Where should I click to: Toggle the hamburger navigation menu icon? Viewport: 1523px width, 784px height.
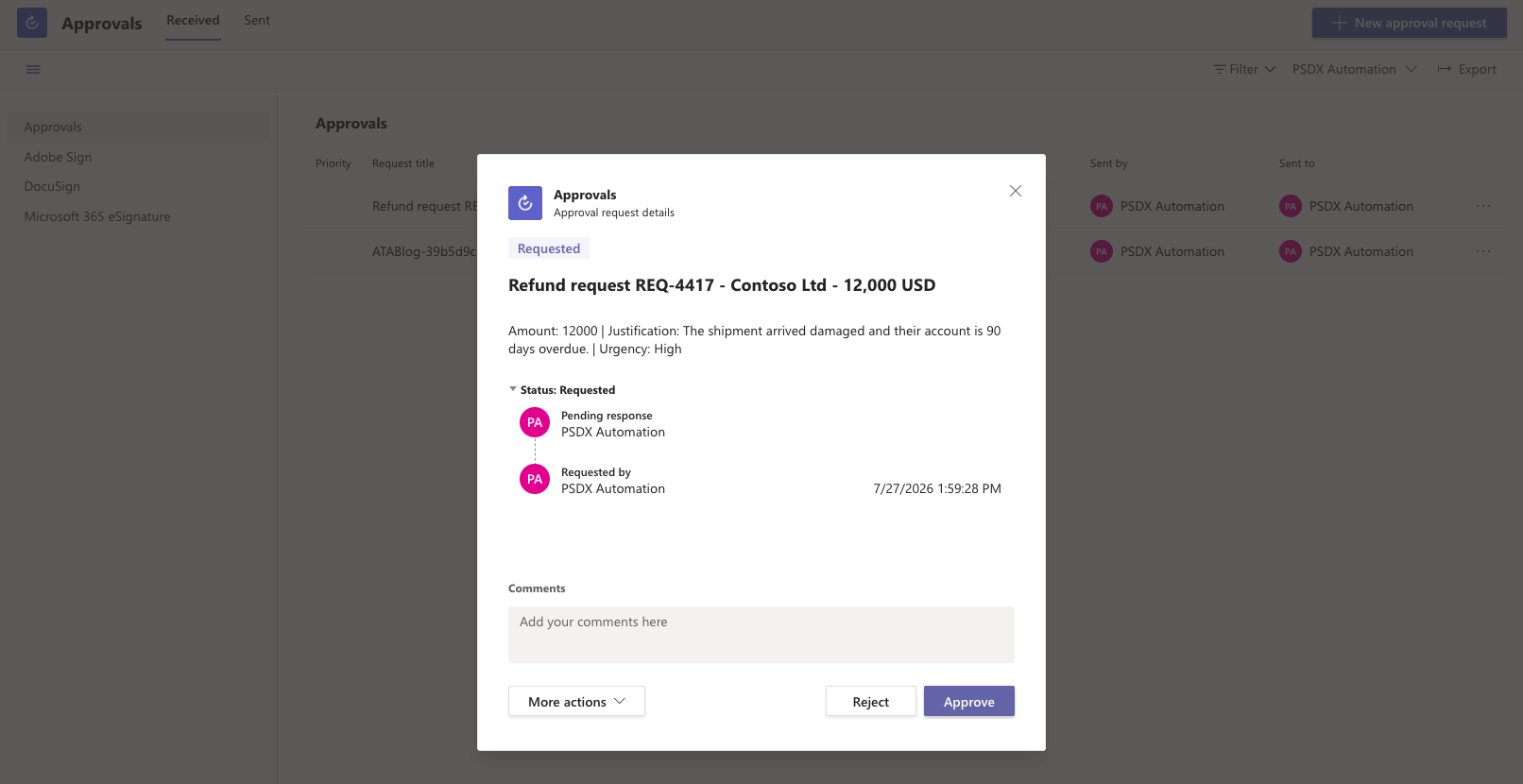[x=33, y=69]
